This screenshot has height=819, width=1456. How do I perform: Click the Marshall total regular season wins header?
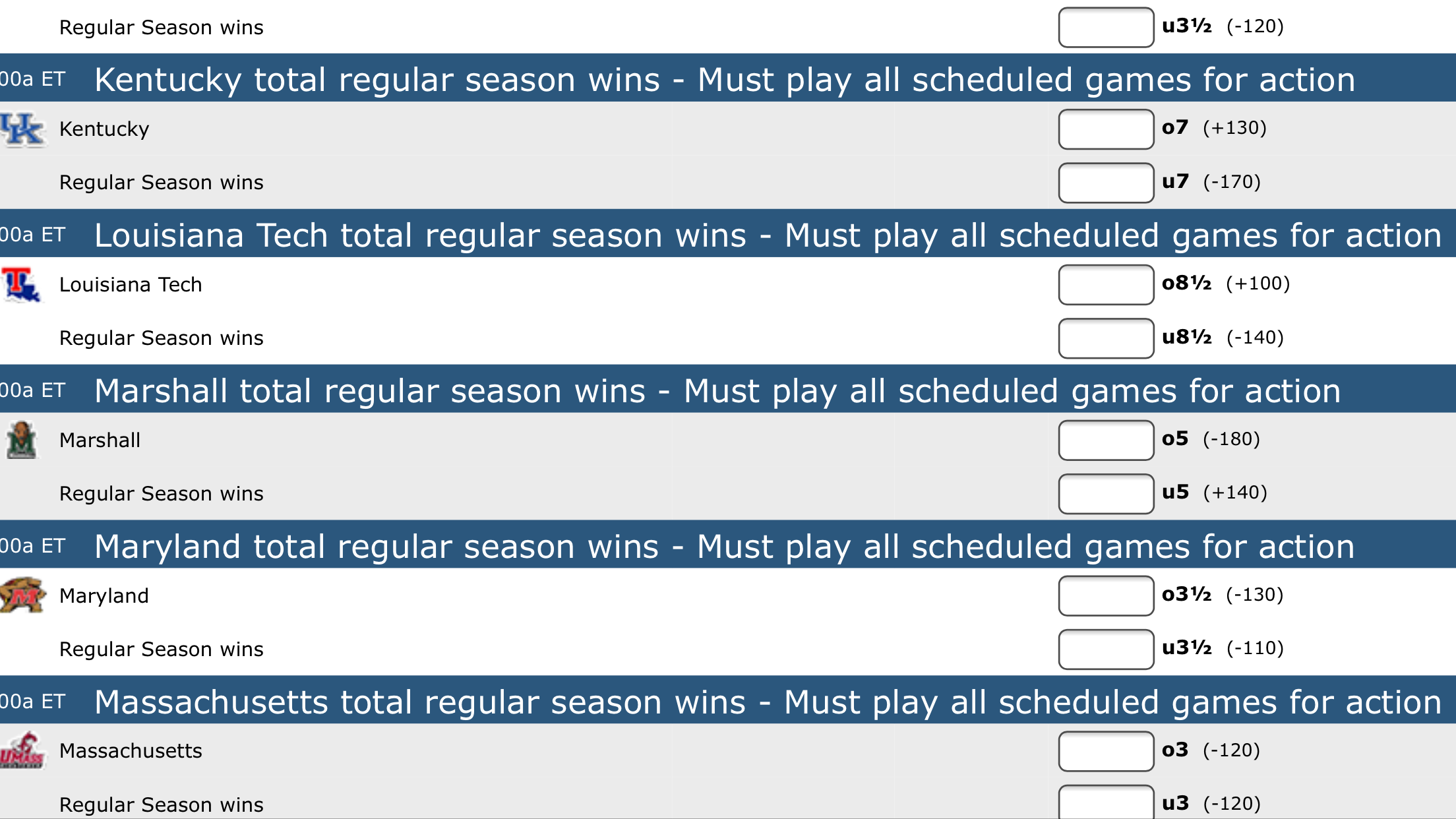pos(717,391)
